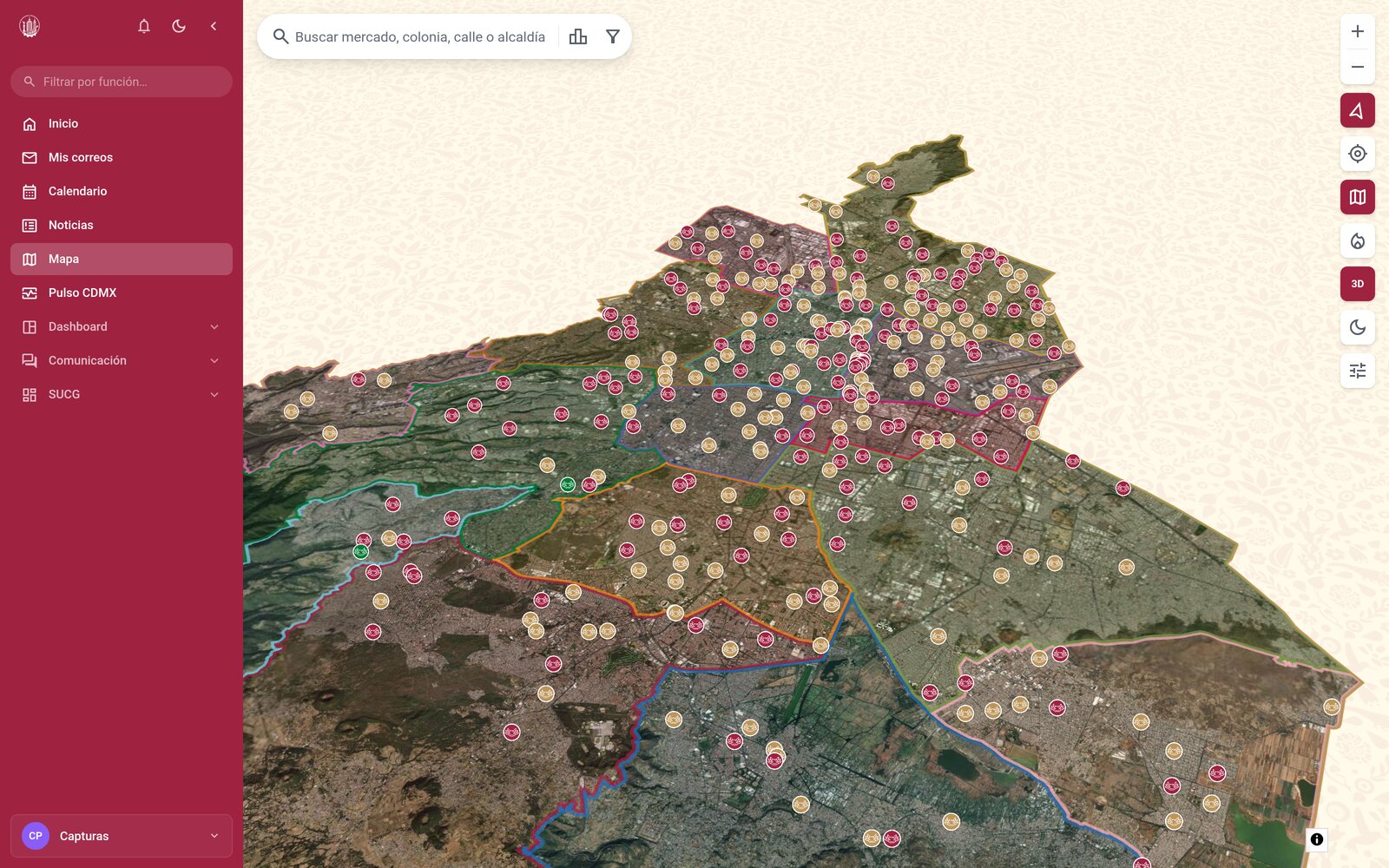
Task: Go to Inicio
Action: click(122, 123)
